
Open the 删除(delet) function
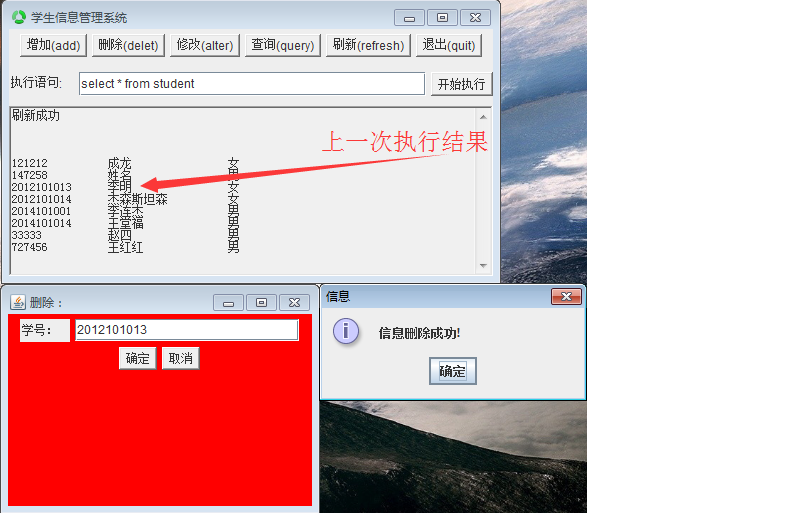tap(128, 45)
